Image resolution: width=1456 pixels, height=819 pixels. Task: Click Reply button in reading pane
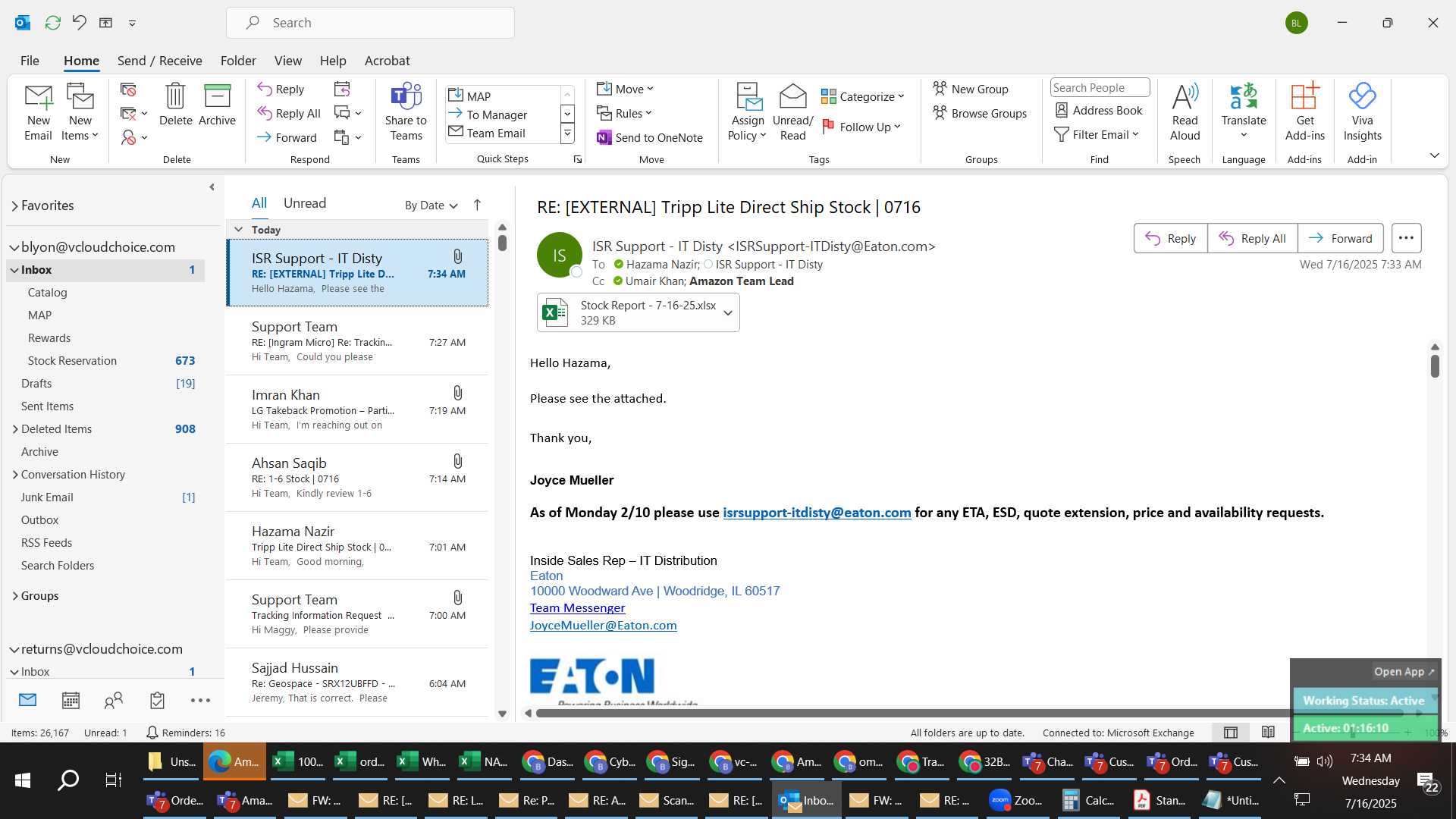click(x=1170, y=238)
